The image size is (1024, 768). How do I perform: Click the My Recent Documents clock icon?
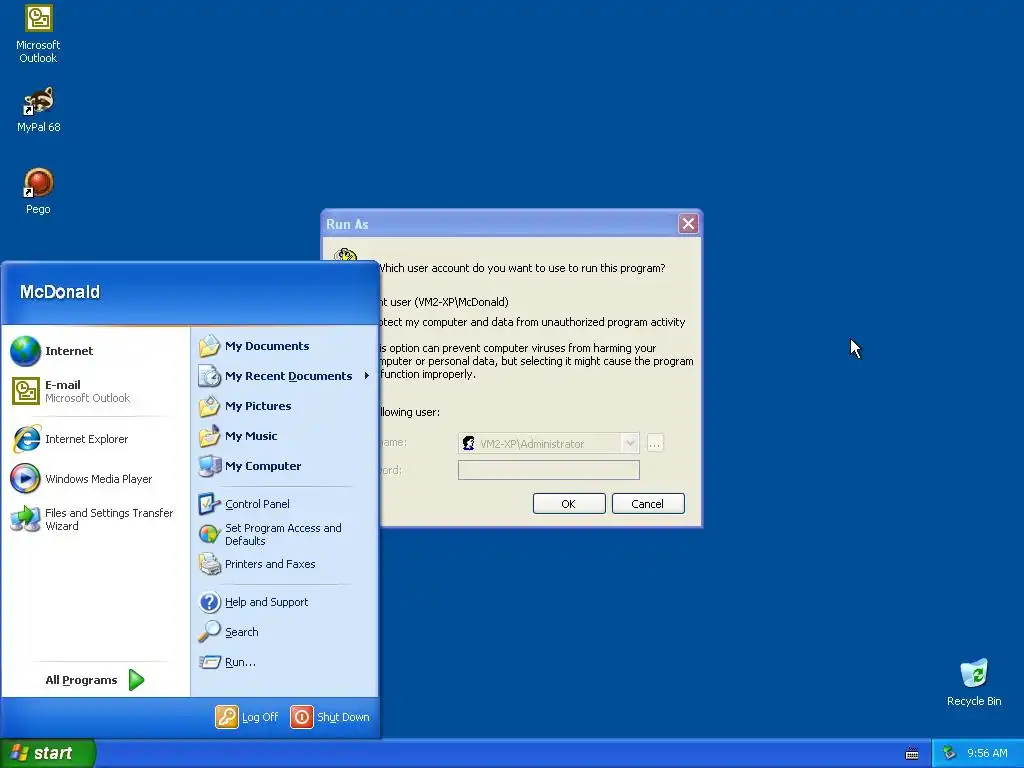coord(210,376)
